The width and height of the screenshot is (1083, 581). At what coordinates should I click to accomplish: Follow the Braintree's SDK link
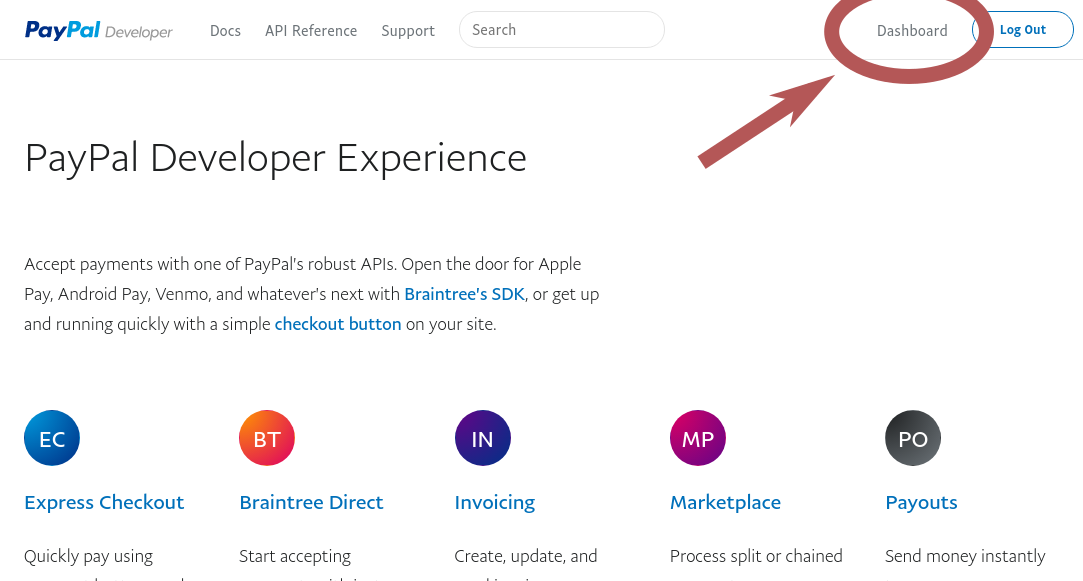(464, 294)
